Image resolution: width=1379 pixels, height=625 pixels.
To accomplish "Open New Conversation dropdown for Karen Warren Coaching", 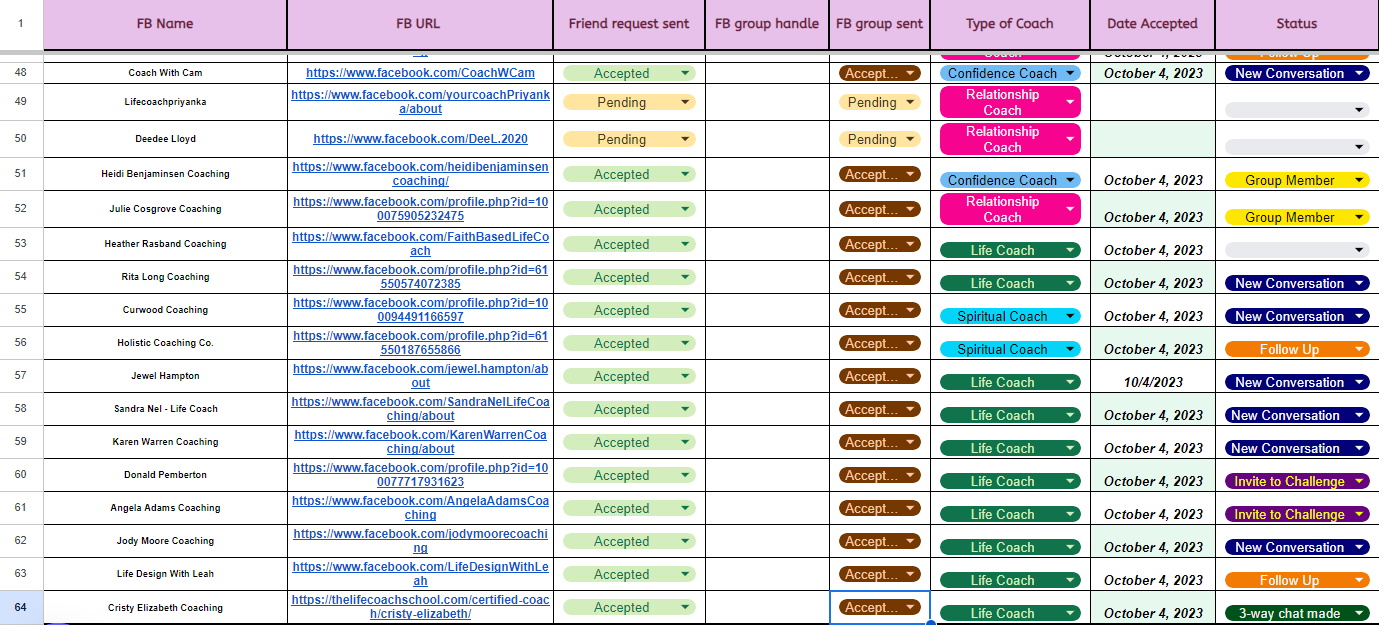I will point(1297,448).
